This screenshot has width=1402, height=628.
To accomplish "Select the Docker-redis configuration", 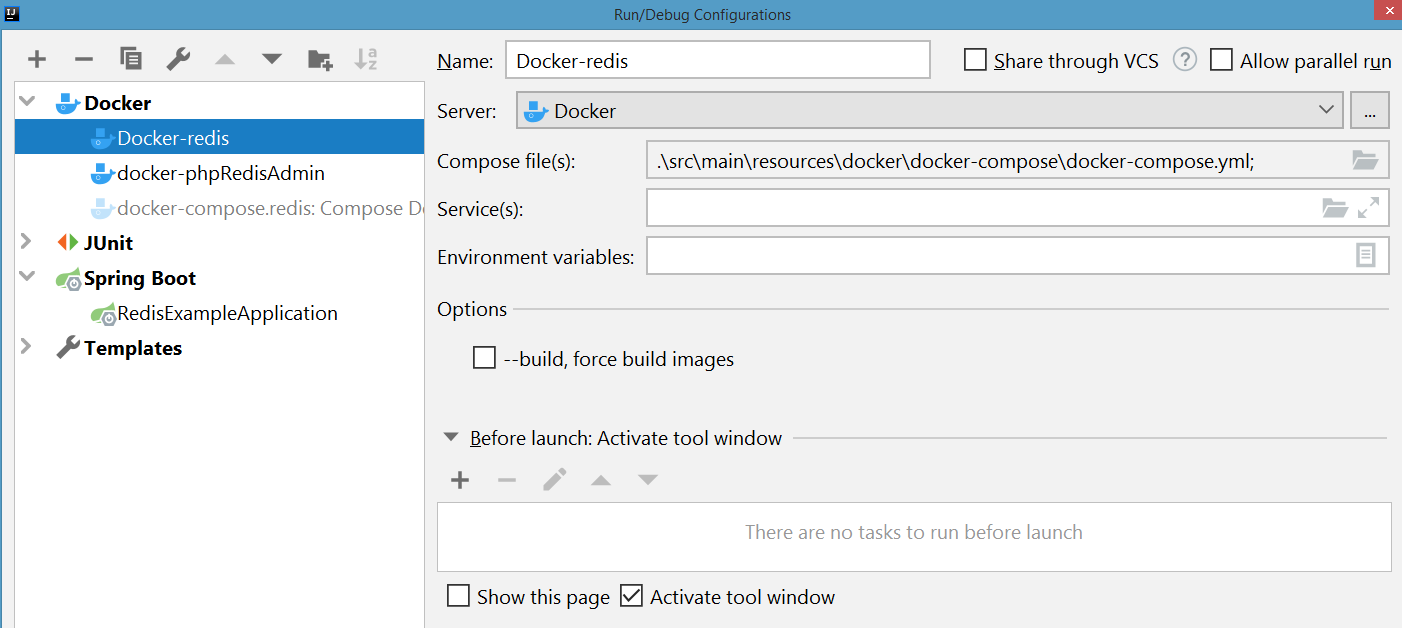I will tap(219, 138).
